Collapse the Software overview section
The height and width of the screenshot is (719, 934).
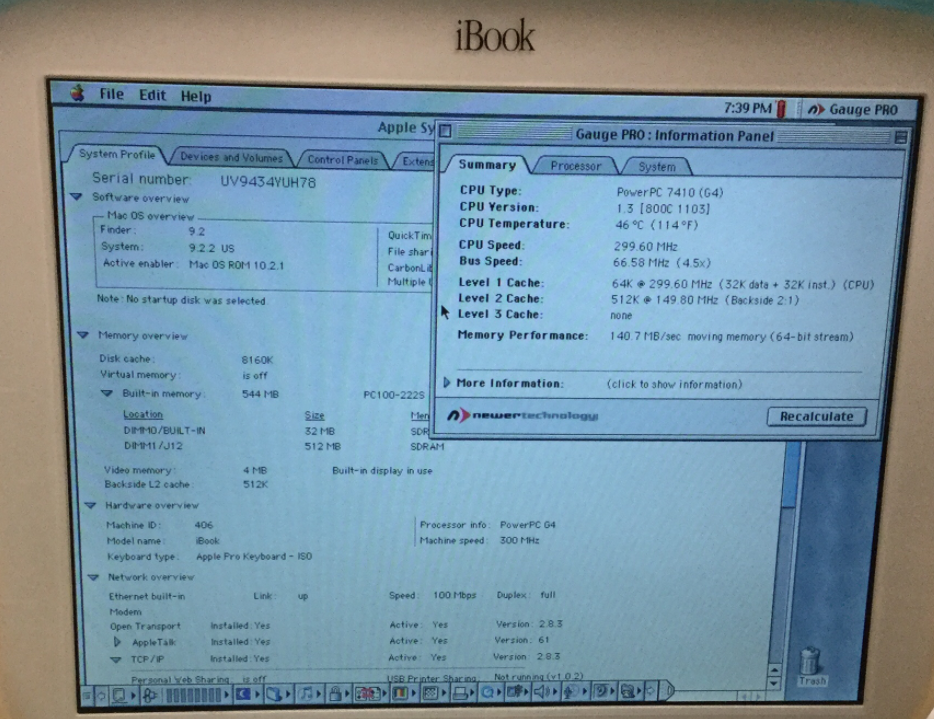pos(76,197)
